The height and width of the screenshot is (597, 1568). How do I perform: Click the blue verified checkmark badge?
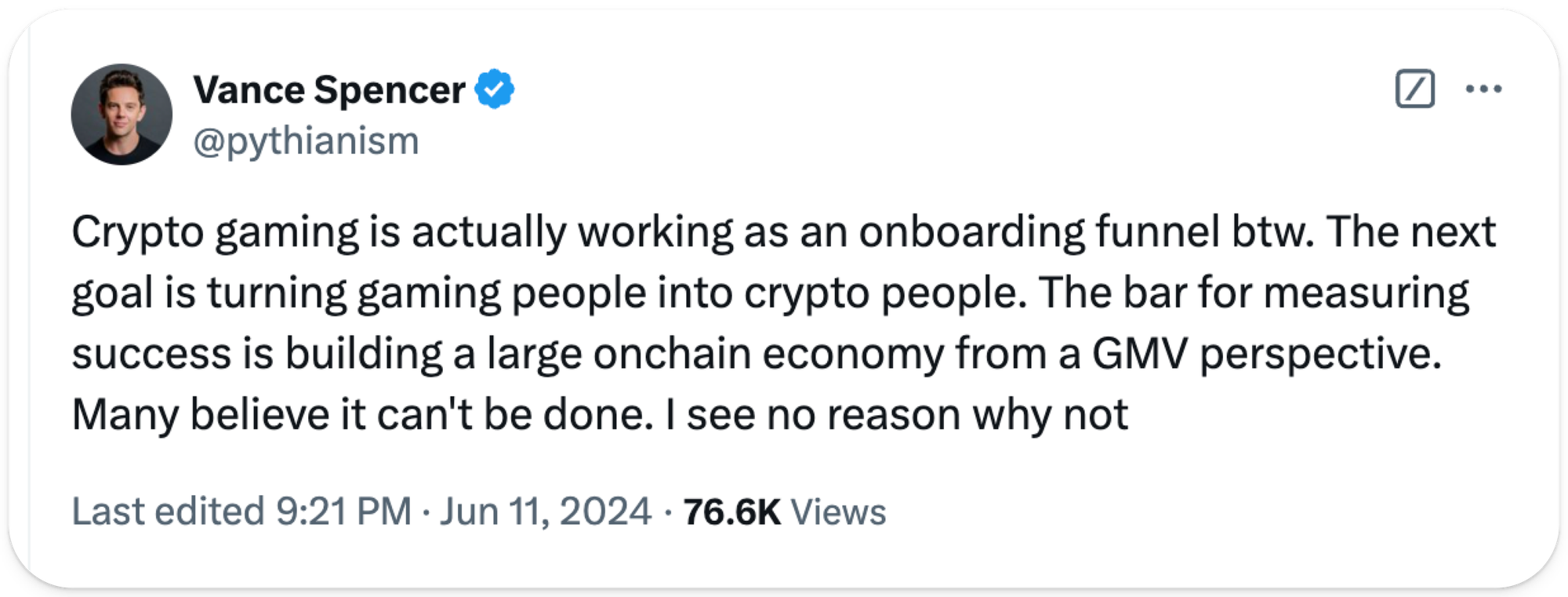(x=495, y=89)
